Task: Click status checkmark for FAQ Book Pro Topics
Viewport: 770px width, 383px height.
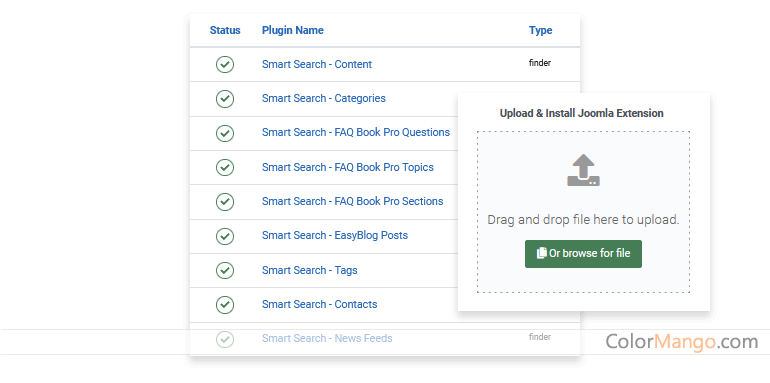Action: 225,167
